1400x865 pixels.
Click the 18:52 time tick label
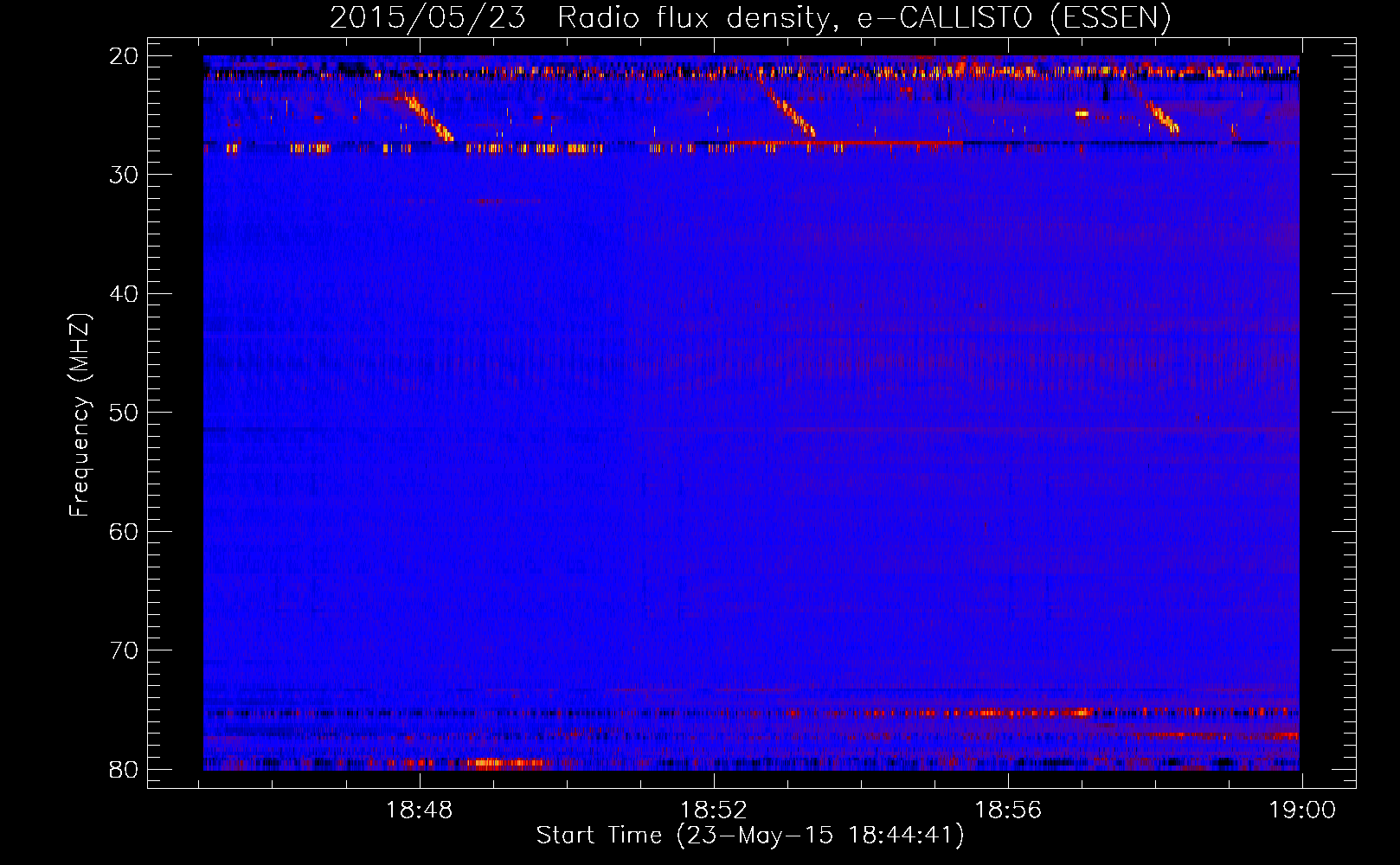tap(714, 811)
